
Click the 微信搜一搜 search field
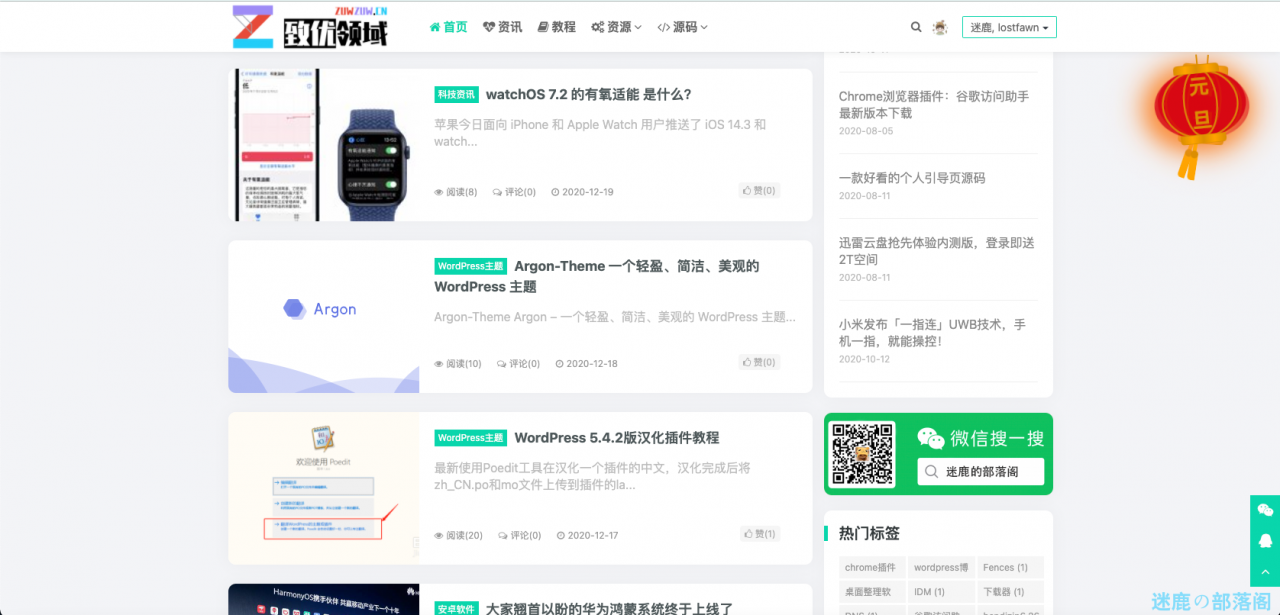coord(980,471)
